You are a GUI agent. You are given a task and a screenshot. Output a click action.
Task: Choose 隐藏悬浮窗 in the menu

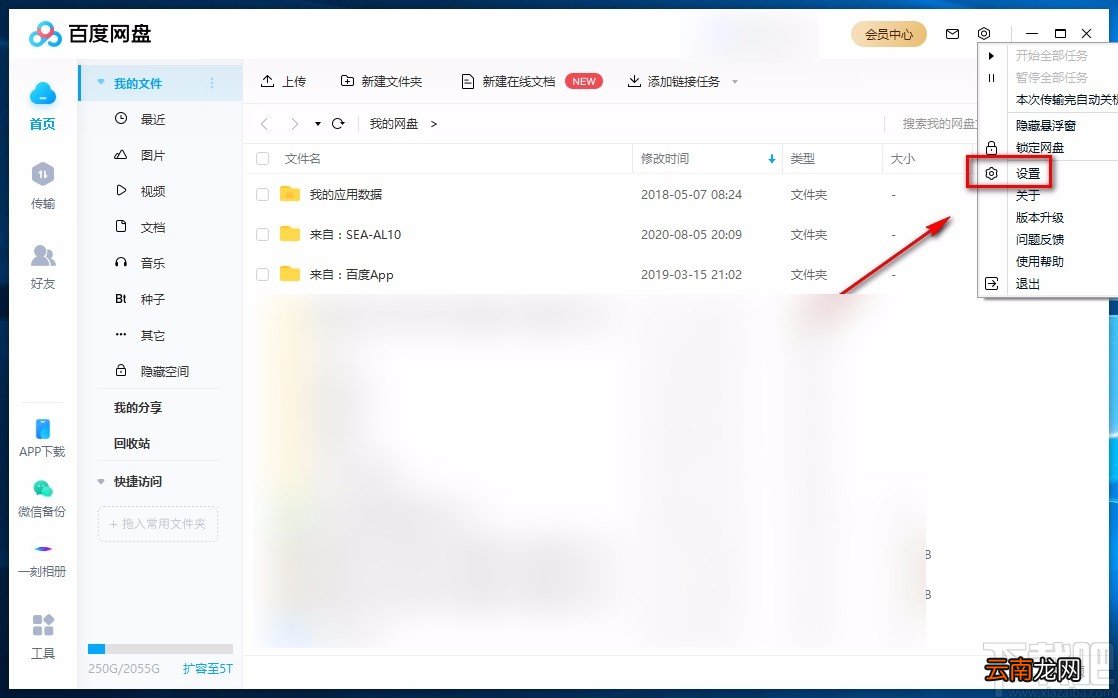click(x=1045, y=125)
